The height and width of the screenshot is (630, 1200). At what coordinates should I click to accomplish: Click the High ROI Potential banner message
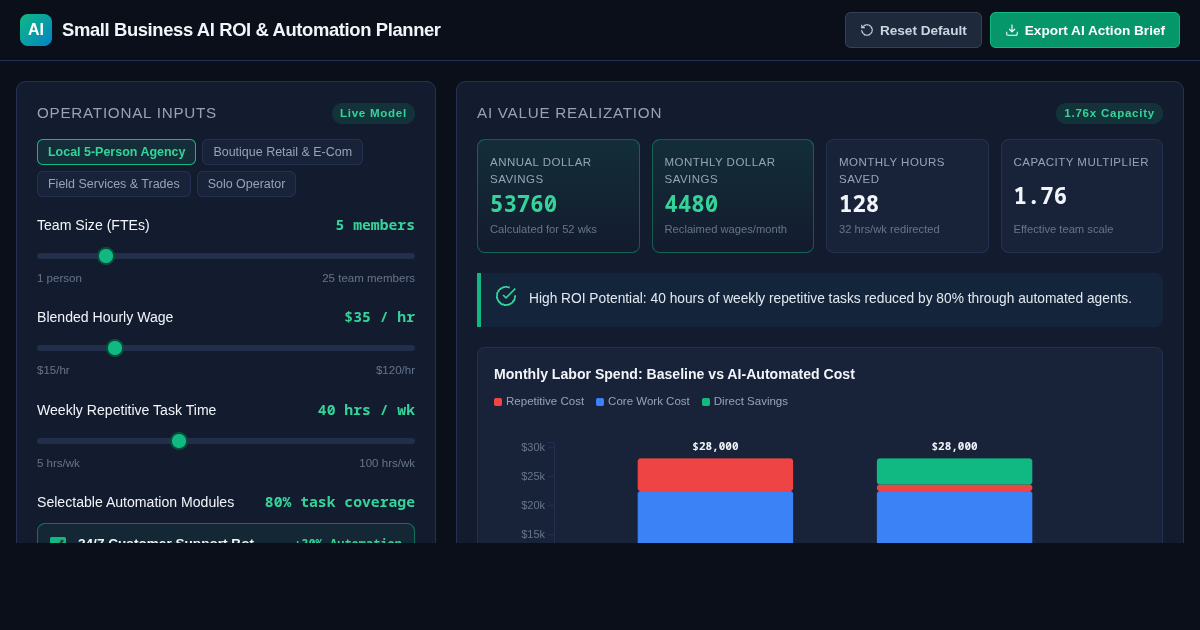pos(830,298)
